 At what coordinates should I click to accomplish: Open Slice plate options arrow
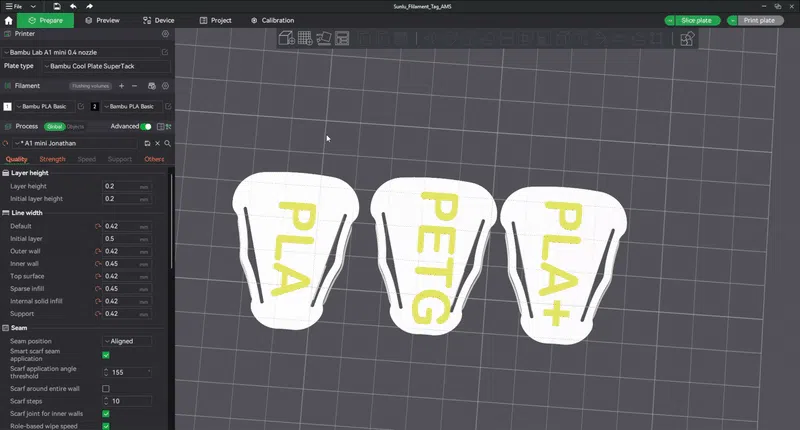669,20
